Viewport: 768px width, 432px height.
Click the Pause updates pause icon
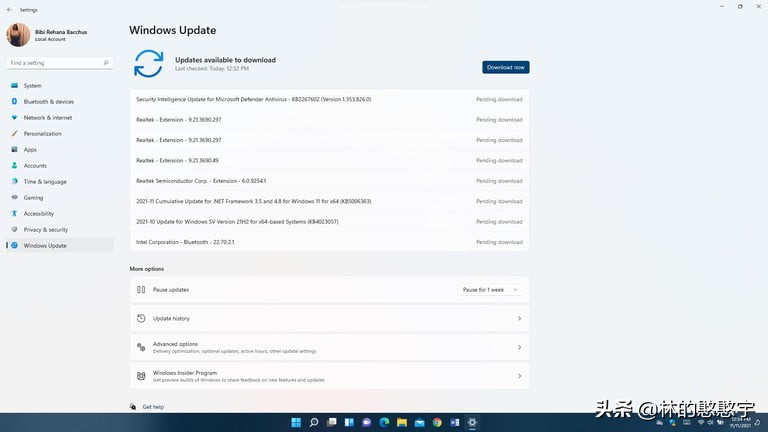point(141,289)
